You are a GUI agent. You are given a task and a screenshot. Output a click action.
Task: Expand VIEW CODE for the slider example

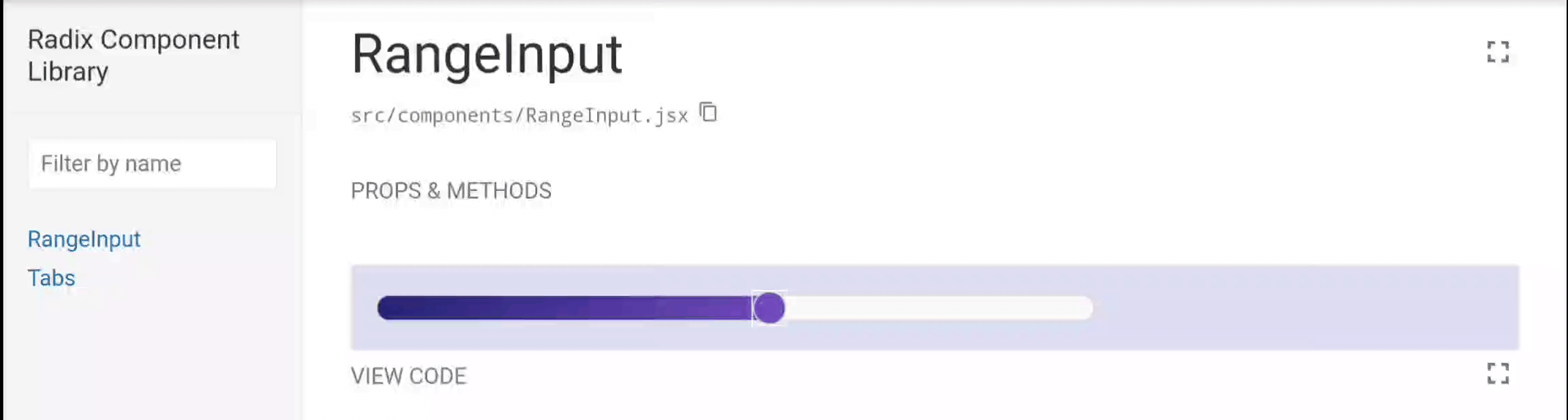click(x=408, y=376)
